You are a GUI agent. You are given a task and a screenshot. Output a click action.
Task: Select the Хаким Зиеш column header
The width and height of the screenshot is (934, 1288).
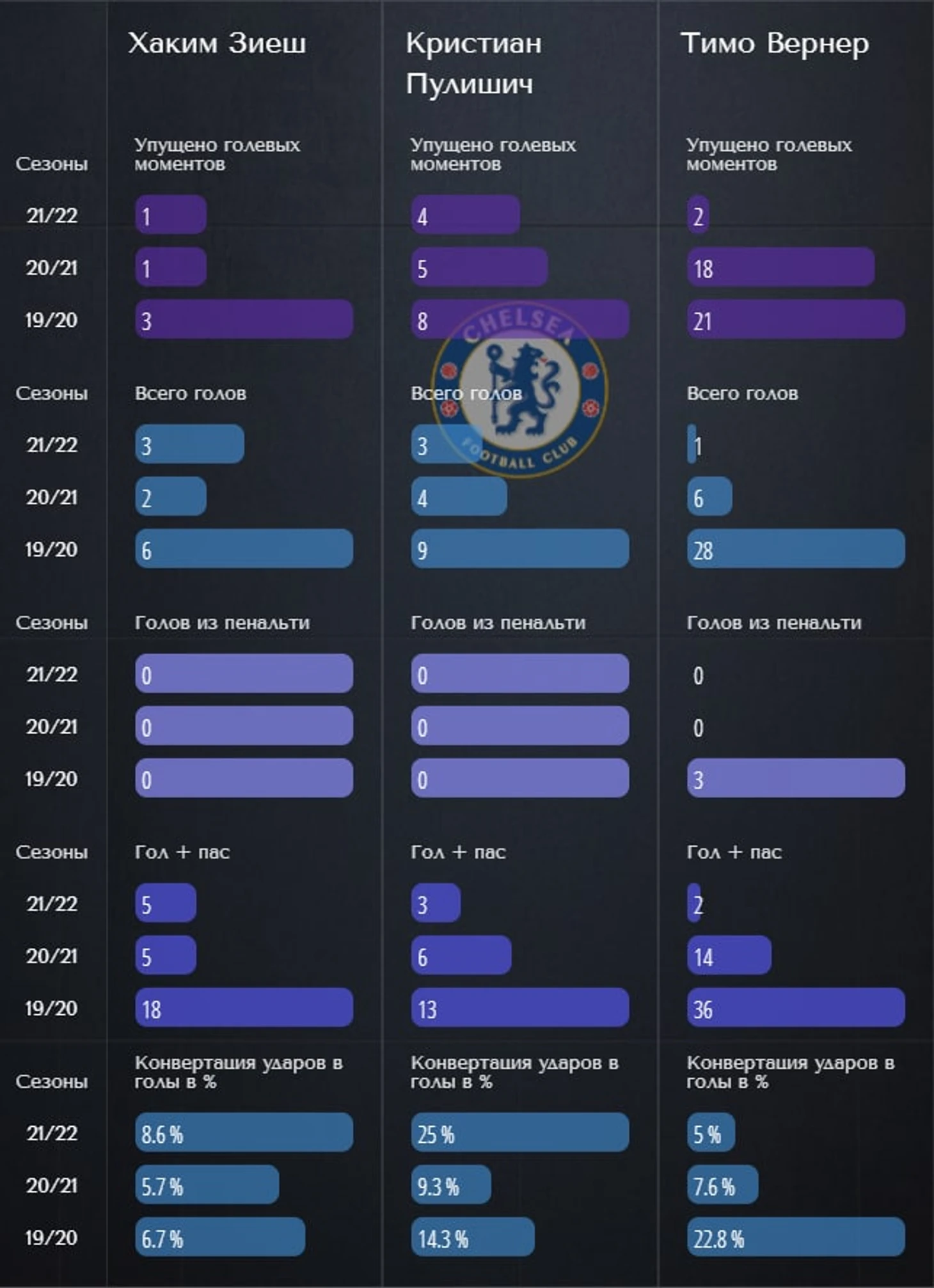[217, 43]
